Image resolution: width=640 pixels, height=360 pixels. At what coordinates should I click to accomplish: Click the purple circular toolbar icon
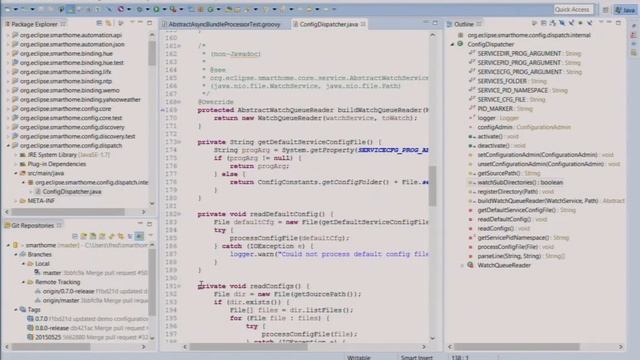(x=121, y=9)
